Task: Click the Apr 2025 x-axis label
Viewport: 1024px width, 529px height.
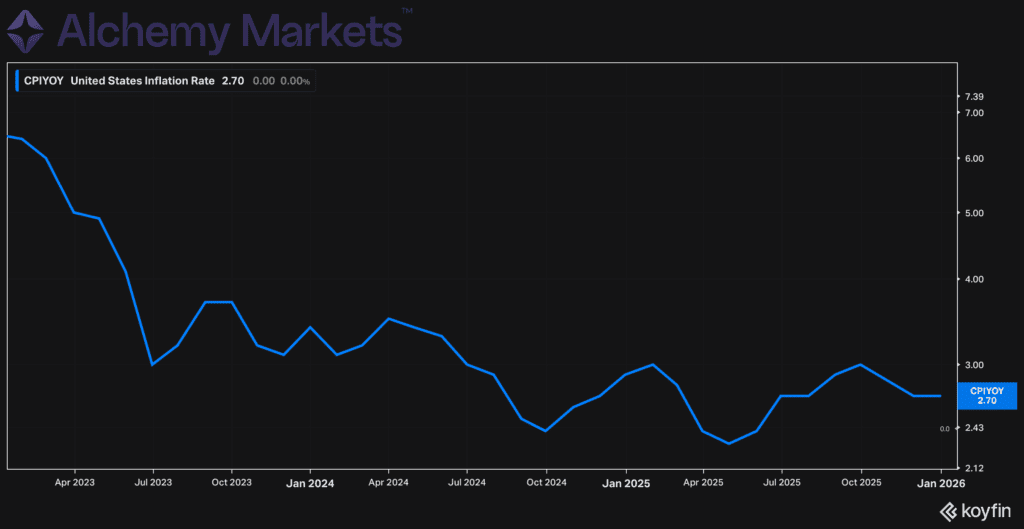Action: 704,483
